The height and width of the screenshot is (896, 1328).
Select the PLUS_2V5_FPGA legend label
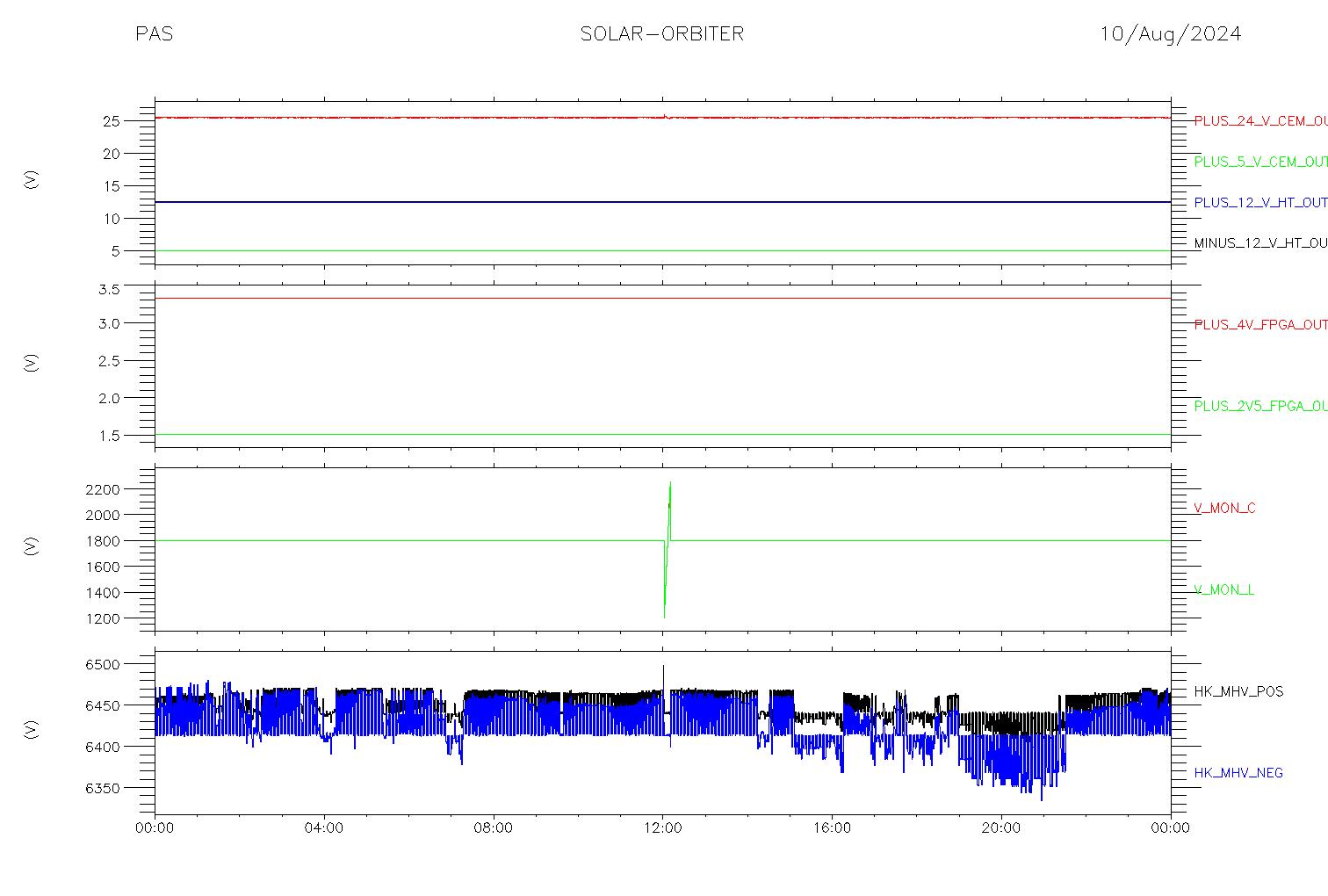tap(1260, 406)
